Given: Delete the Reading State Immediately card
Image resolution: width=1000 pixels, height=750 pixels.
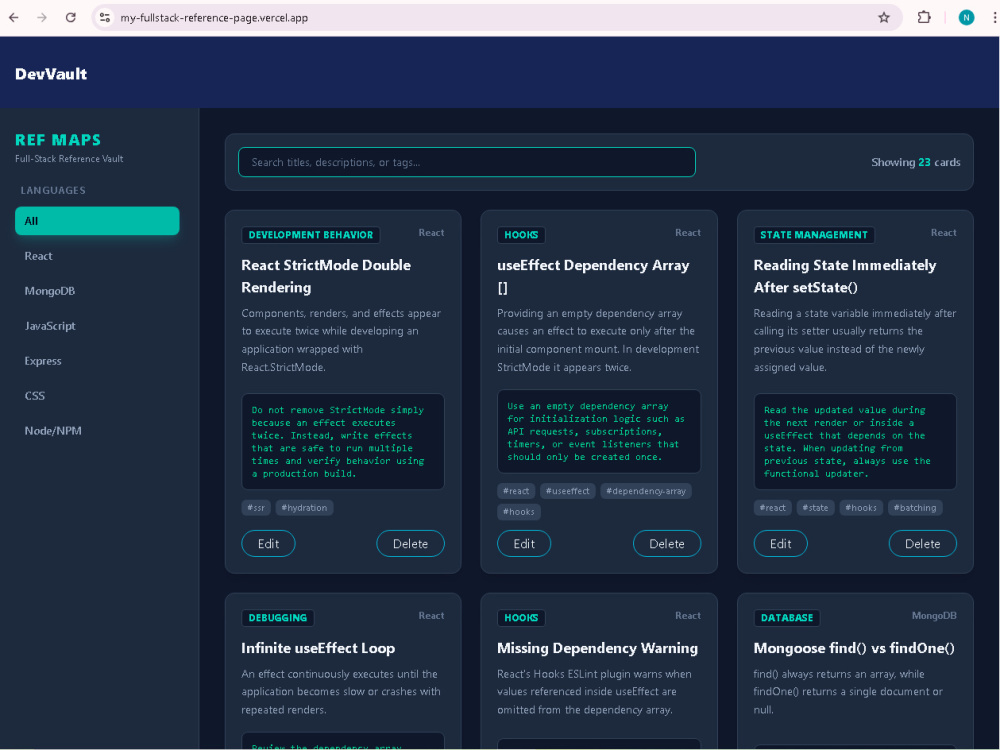Looking at the screenshot, I should pos(923,544).
